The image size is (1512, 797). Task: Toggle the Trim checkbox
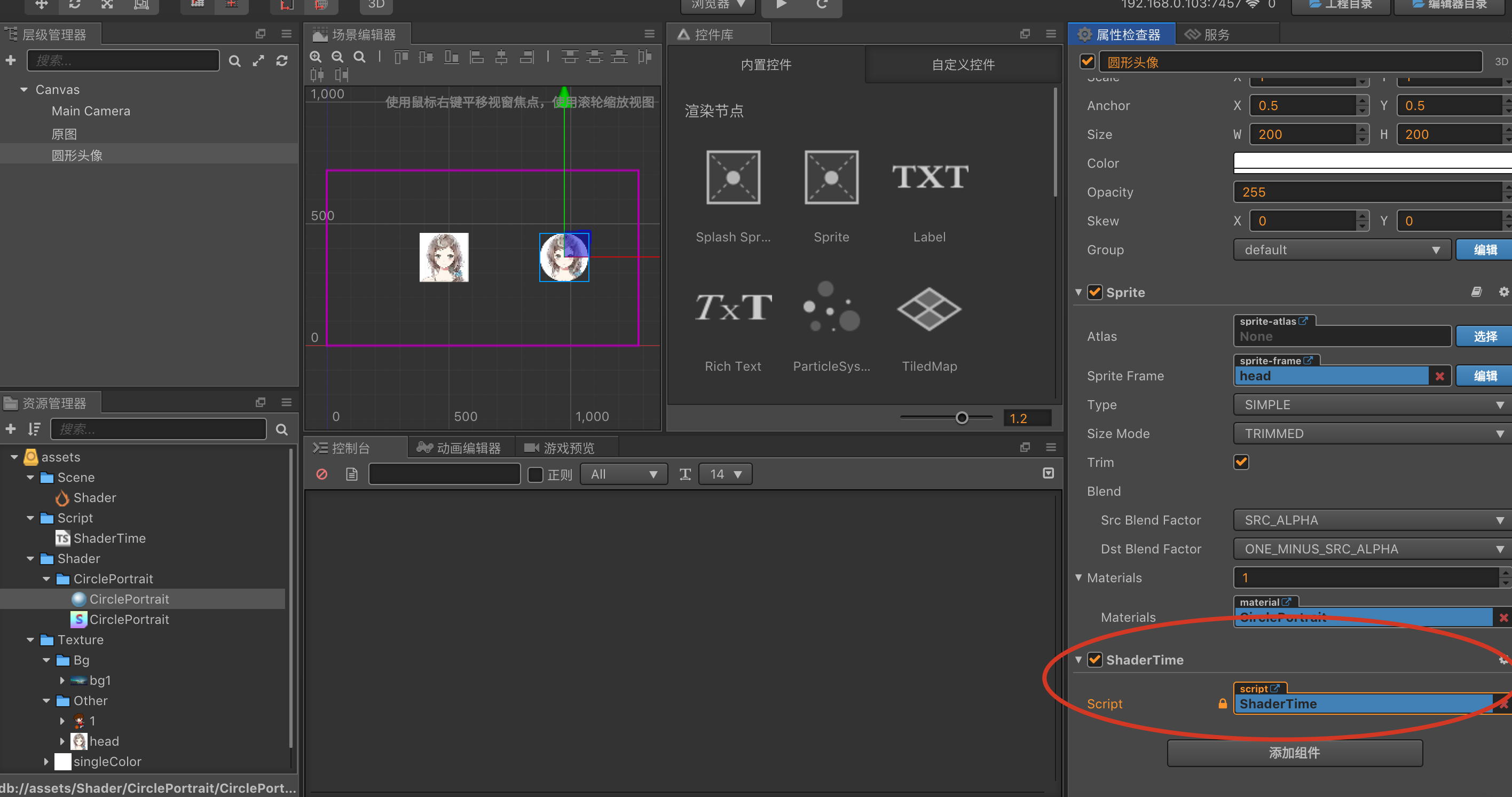pyautogui.click(x=1241, y=462)
